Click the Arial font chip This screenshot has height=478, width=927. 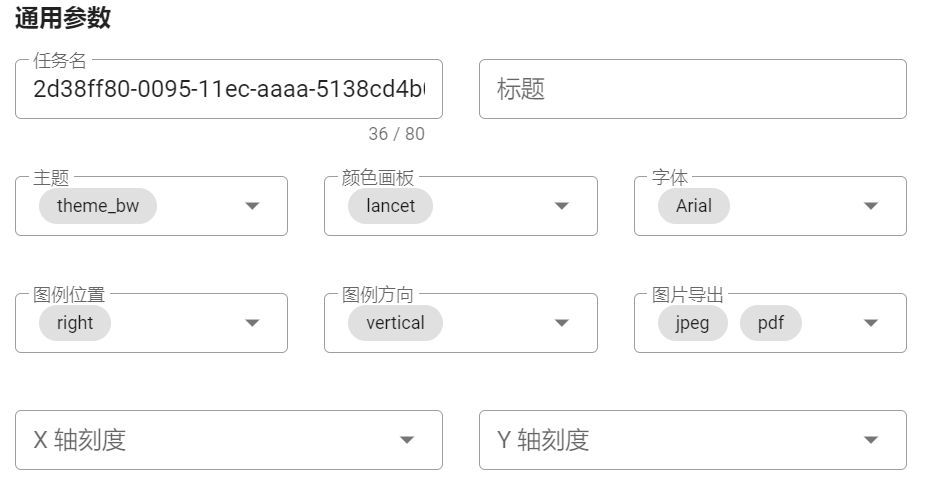694,206
